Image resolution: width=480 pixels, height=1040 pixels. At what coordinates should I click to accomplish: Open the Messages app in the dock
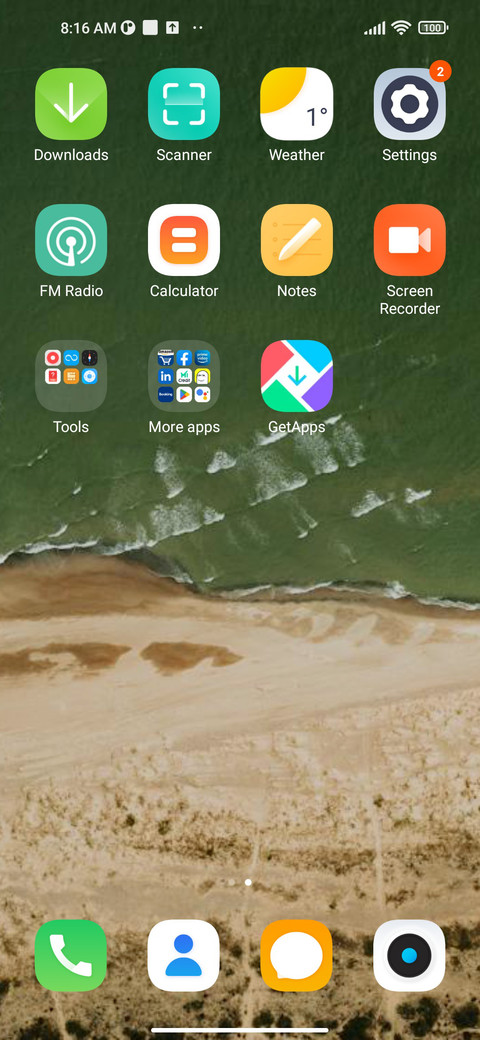(x=296, y=955)
